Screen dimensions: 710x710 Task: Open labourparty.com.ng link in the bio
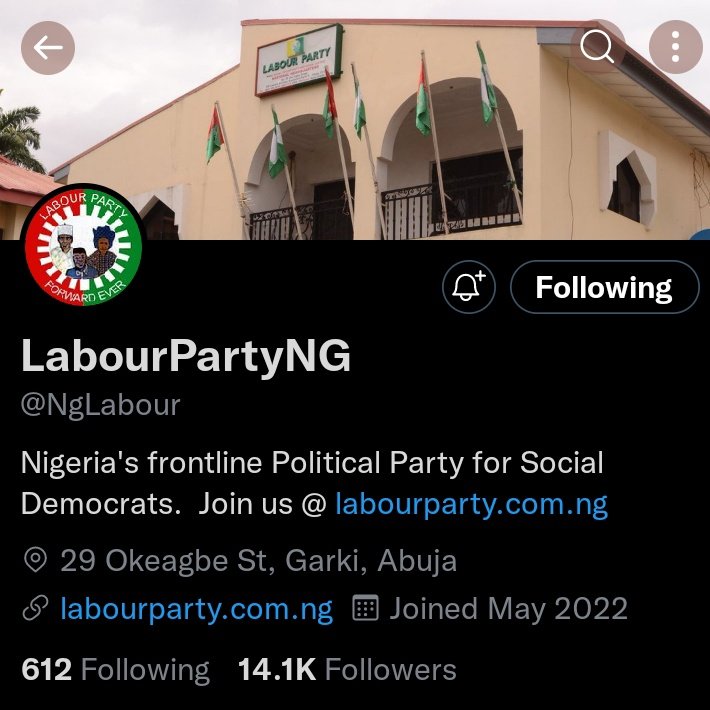pos(471,503)
